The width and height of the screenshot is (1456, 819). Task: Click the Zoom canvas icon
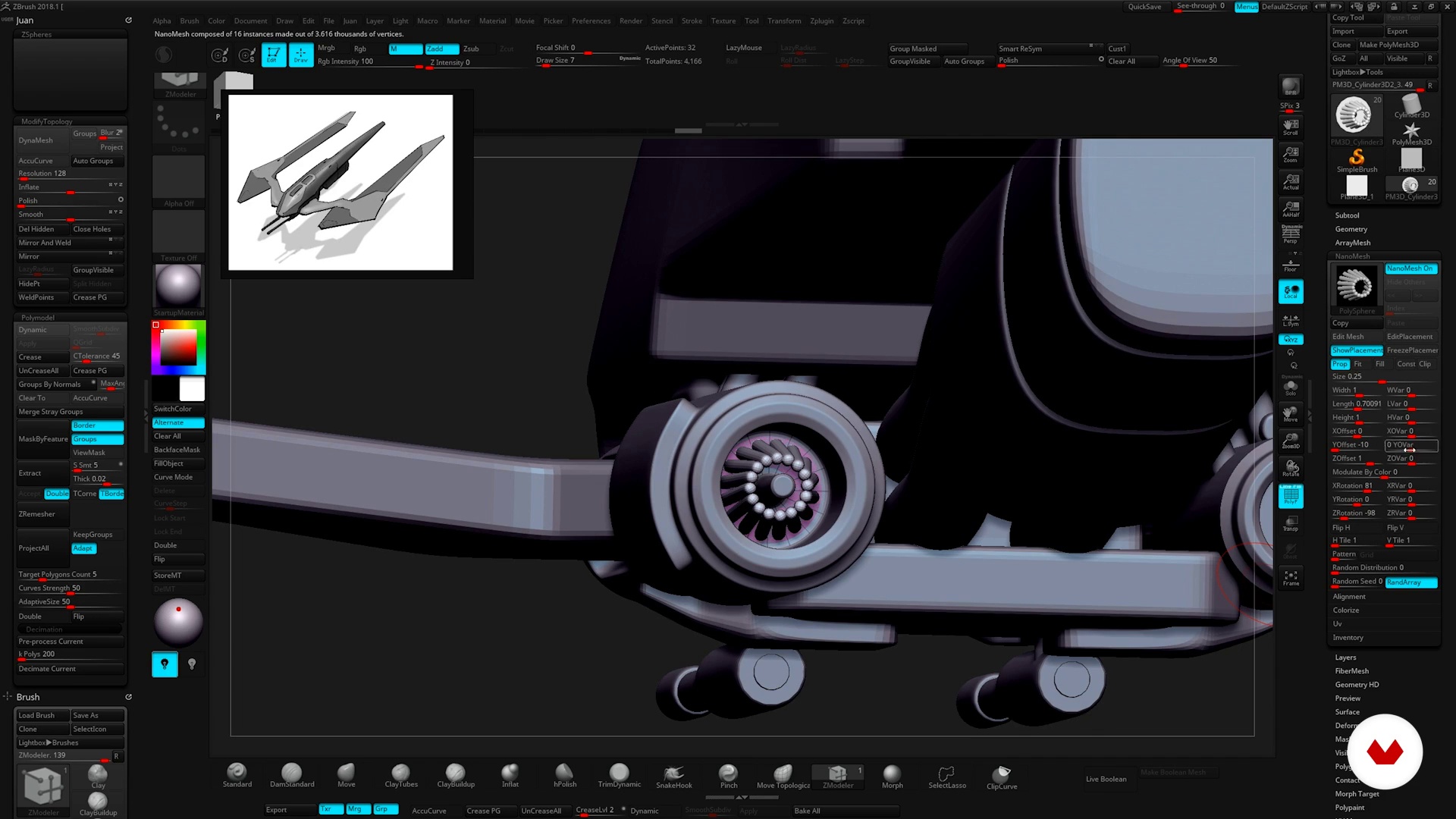point(1291,154)
